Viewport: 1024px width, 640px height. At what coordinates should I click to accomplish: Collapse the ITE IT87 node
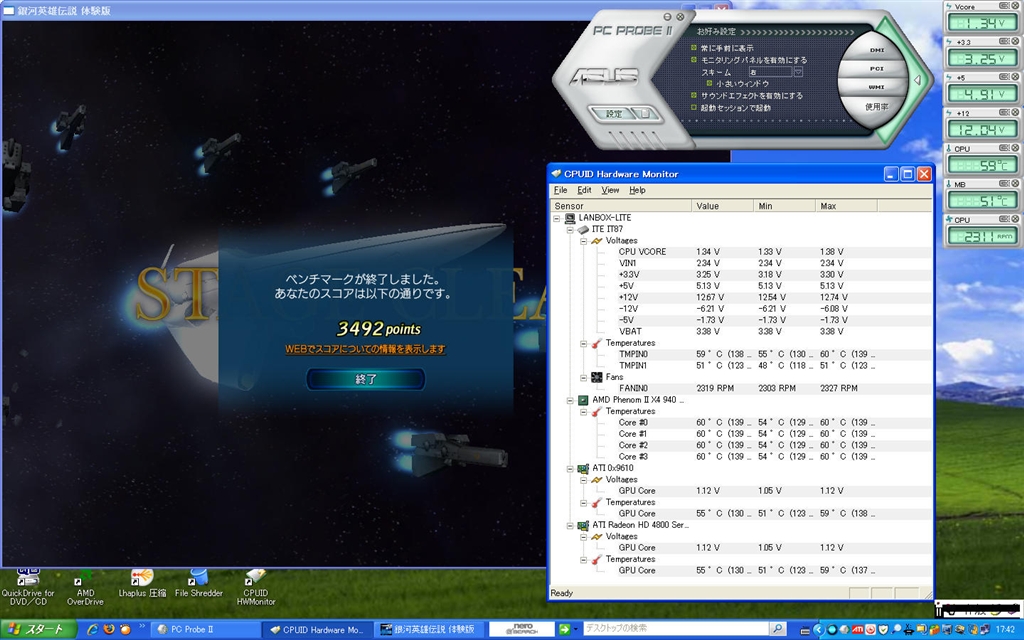click(569, 229)
